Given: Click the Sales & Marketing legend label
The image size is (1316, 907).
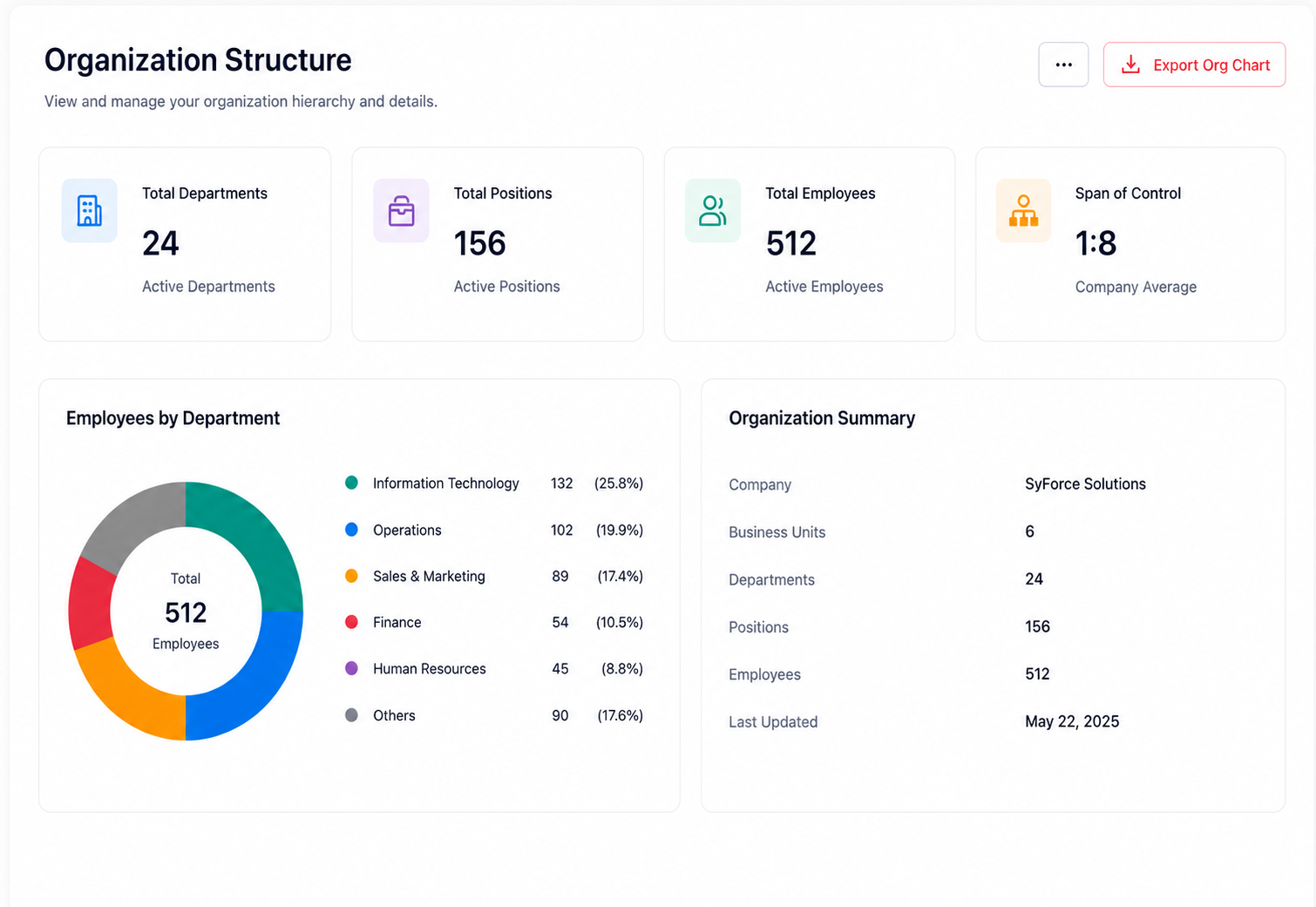Looking at the screenshot, I should tap(429, 576).
